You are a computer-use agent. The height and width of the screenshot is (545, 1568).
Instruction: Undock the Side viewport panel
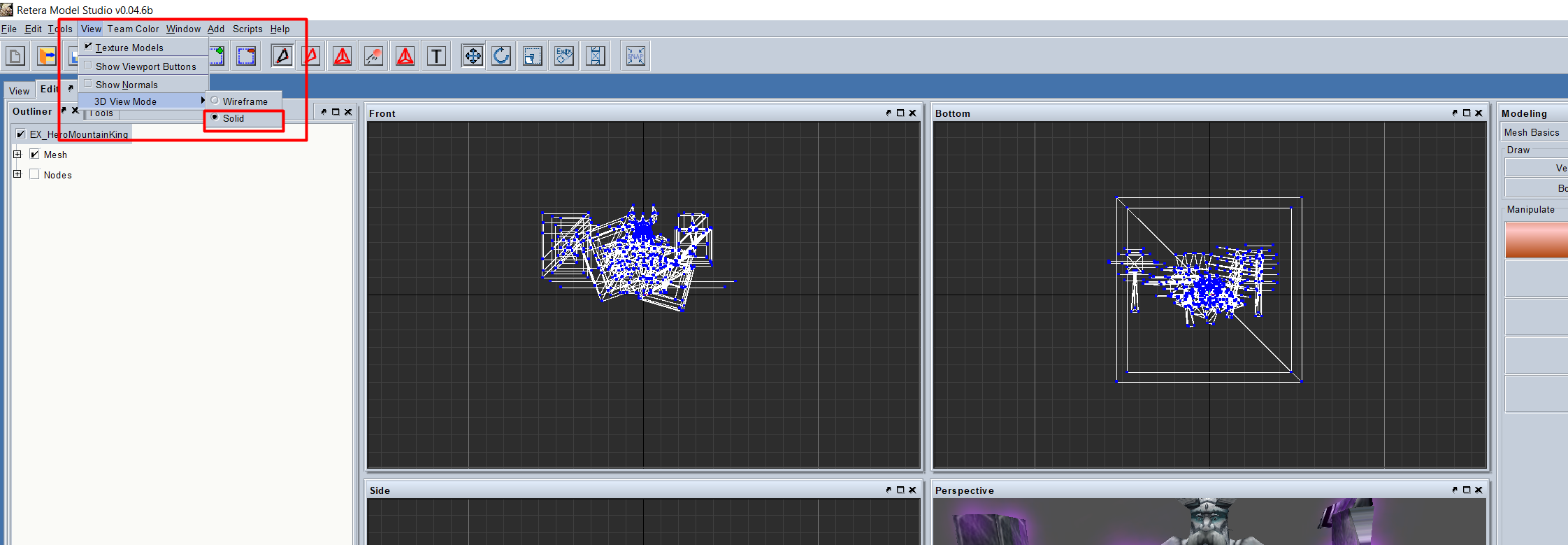point(889,490)
